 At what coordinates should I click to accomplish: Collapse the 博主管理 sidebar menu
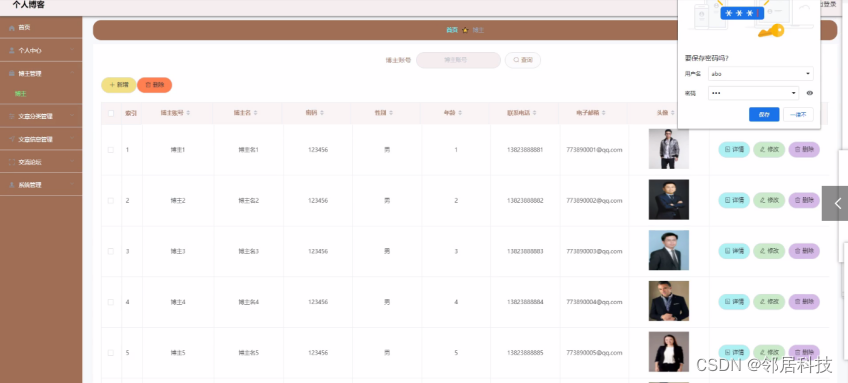point(41,73)
